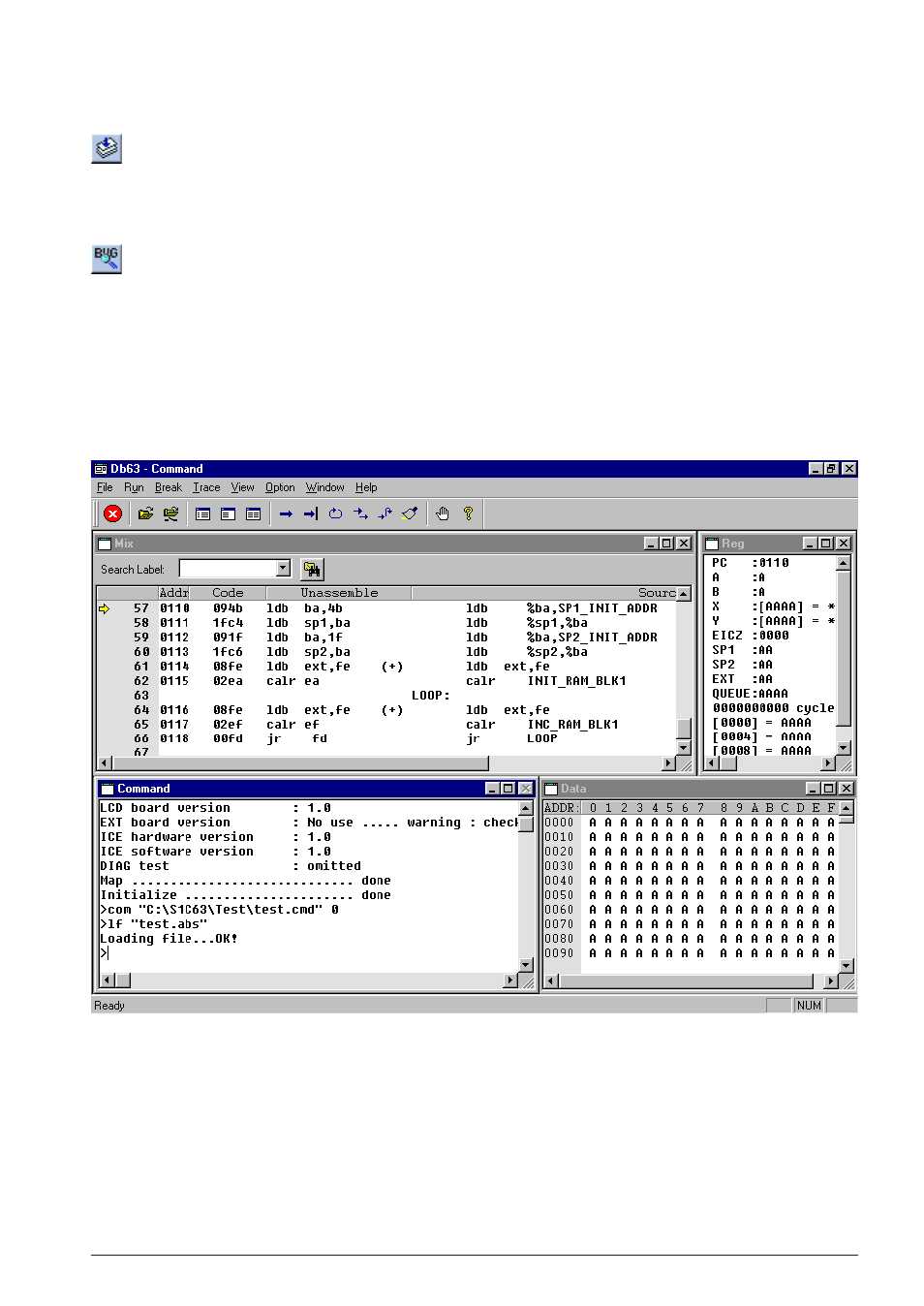Click the open file folder toolbar icon
Image resolution: width=924 pixels, height=1306 pixels.
(145, 513)
